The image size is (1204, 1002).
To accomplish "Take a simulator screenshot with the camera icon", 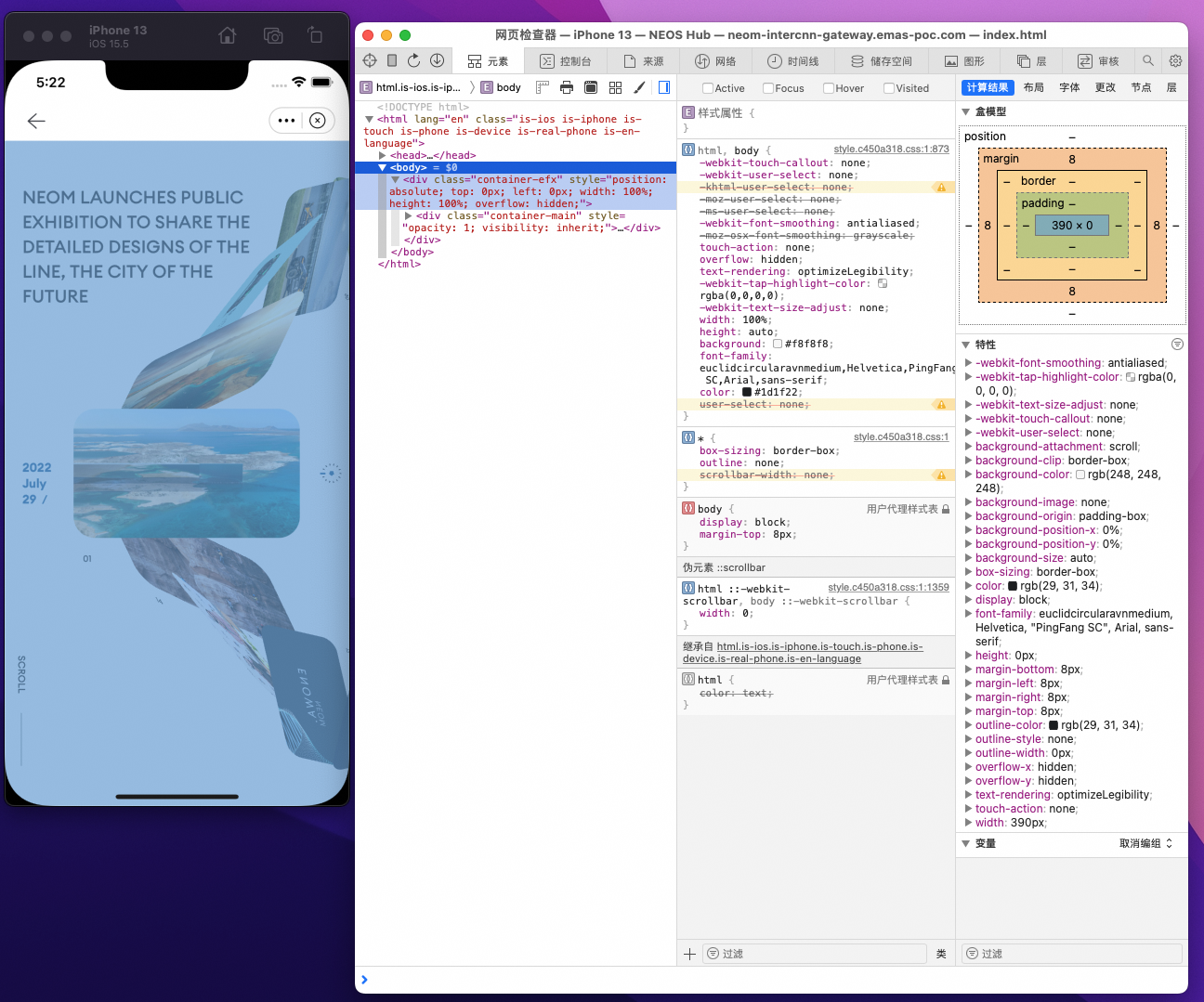I will [273, 36].
